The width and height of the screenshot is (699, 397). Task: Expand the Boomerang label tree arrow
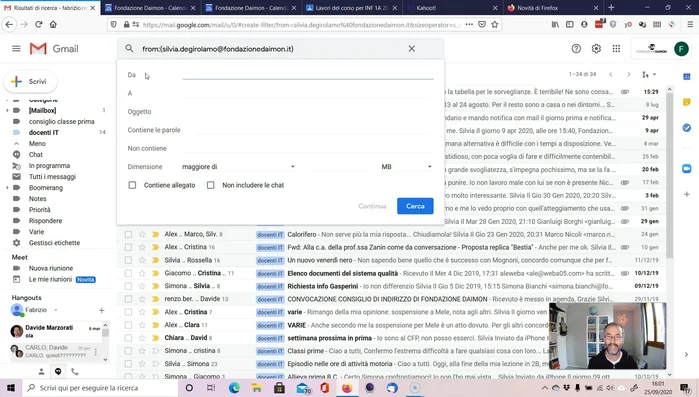(7, 188)
